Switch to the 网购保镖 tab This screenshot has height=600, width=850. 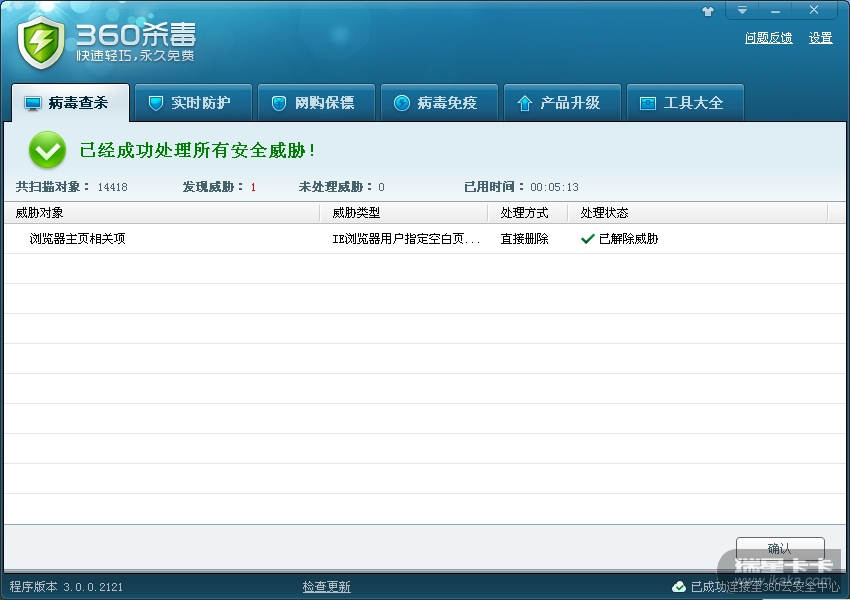[316, 102]
